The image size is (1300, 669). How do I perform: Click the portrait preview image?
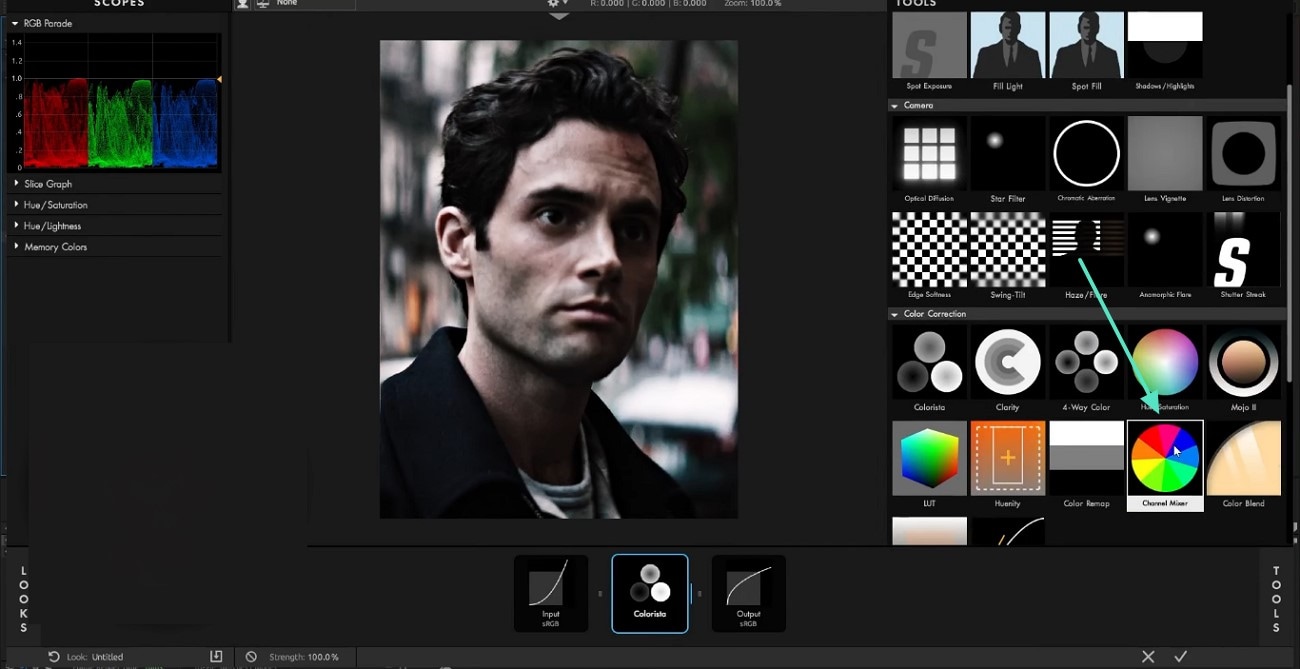tap(558, 279)
